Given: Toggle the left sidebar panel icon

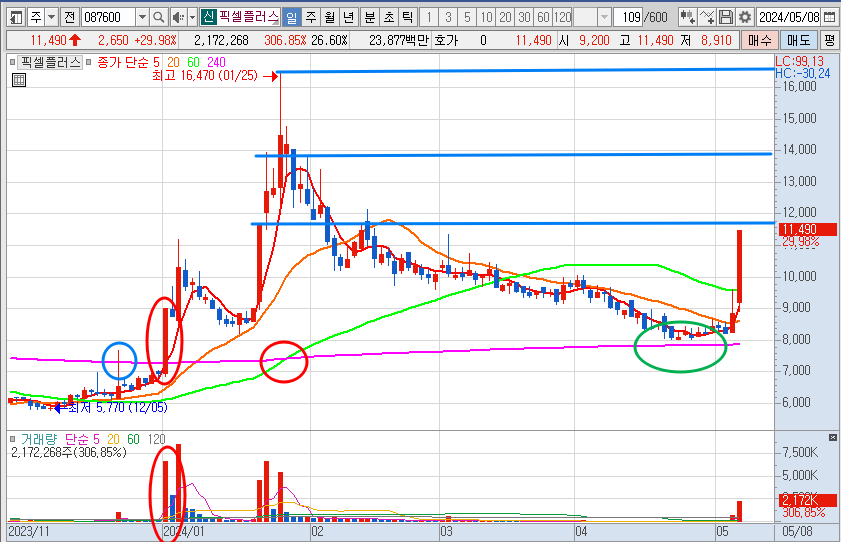Looking at the screenshot, I should coord(17,18).
